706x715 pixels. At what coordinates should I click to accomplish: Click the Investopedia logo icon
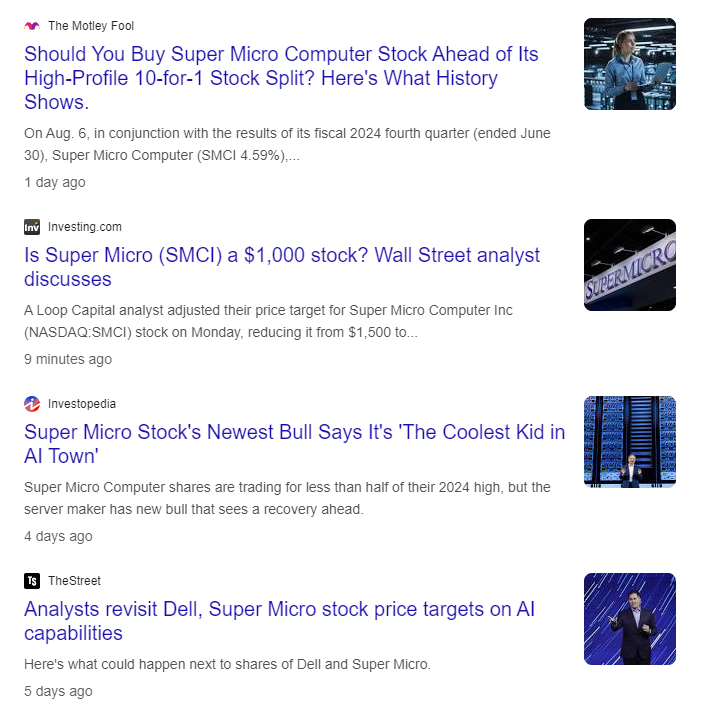[x=32, y=404]
